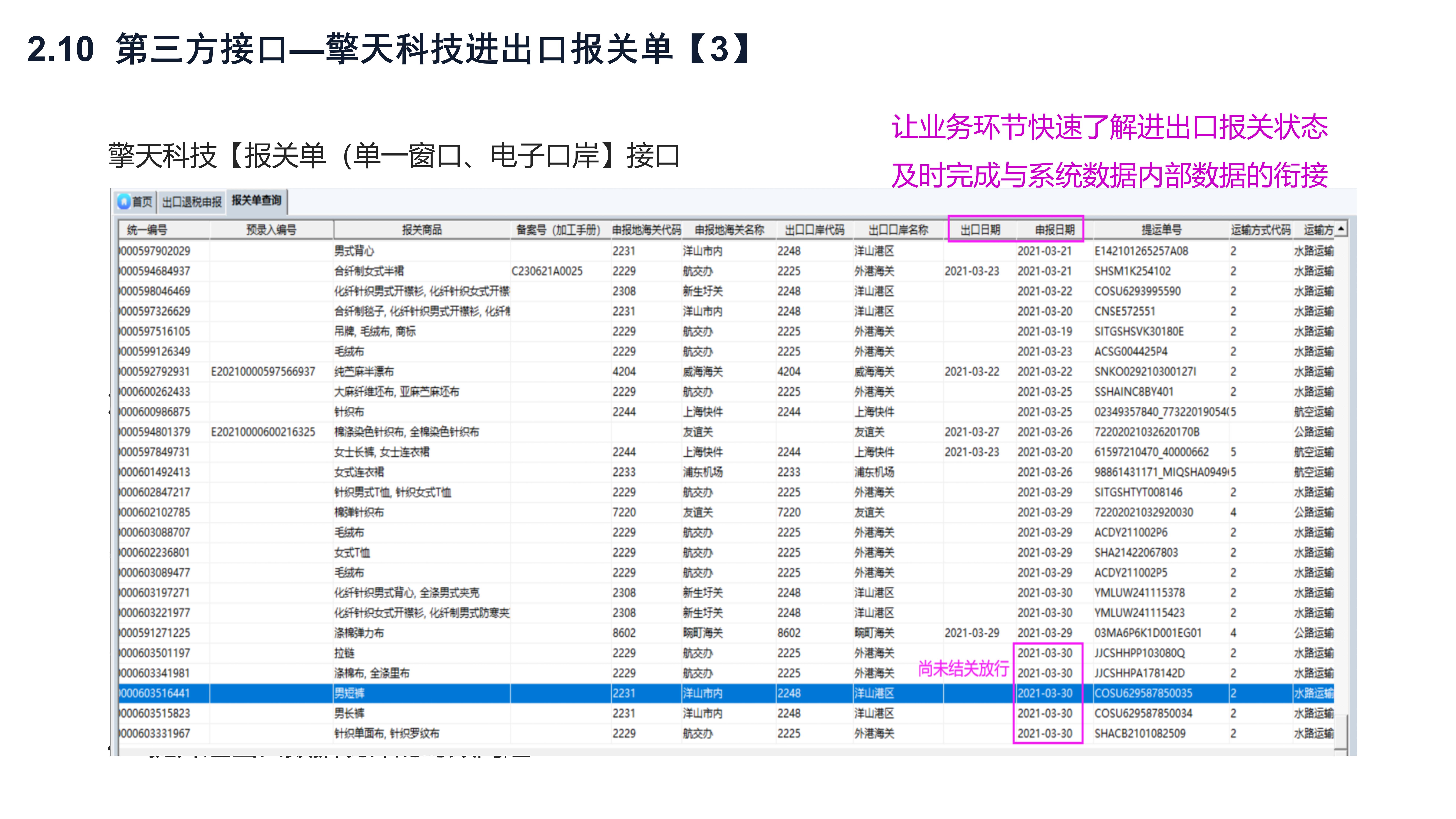
Task: Select the 报关单查询 tab
Action: coord(256,201)
